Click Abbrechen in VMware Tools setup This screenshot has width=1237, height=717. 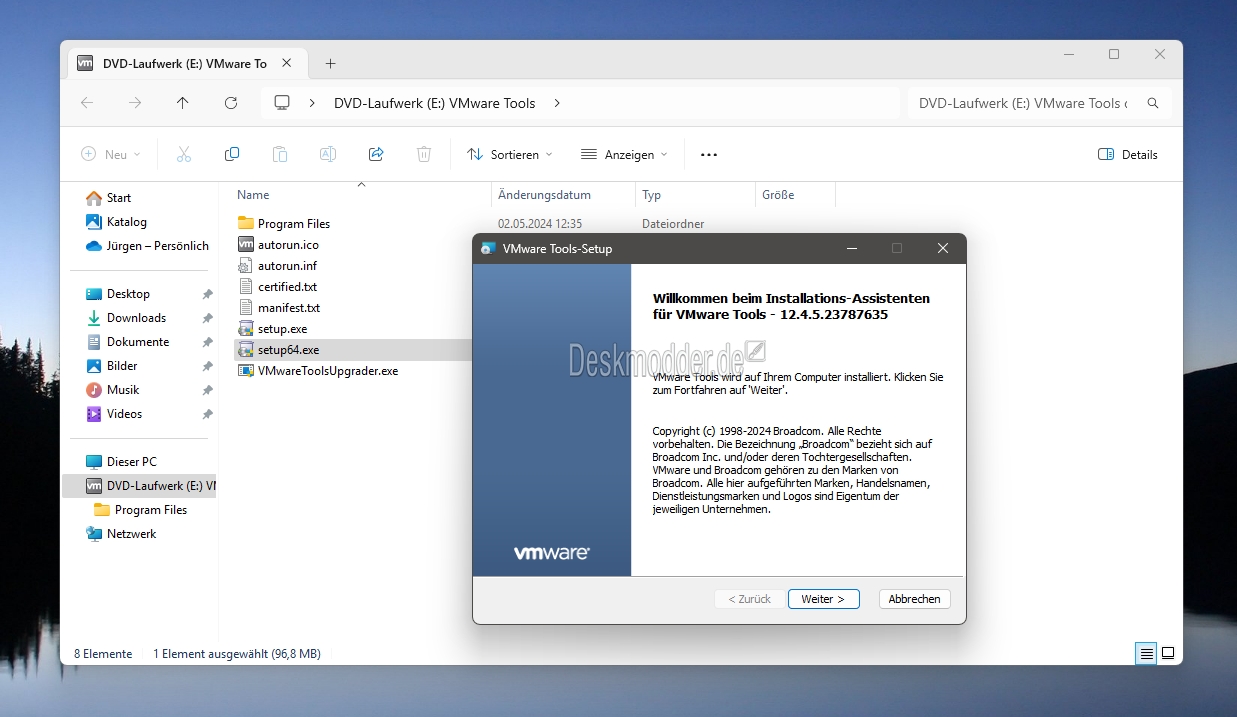[914, 599]
